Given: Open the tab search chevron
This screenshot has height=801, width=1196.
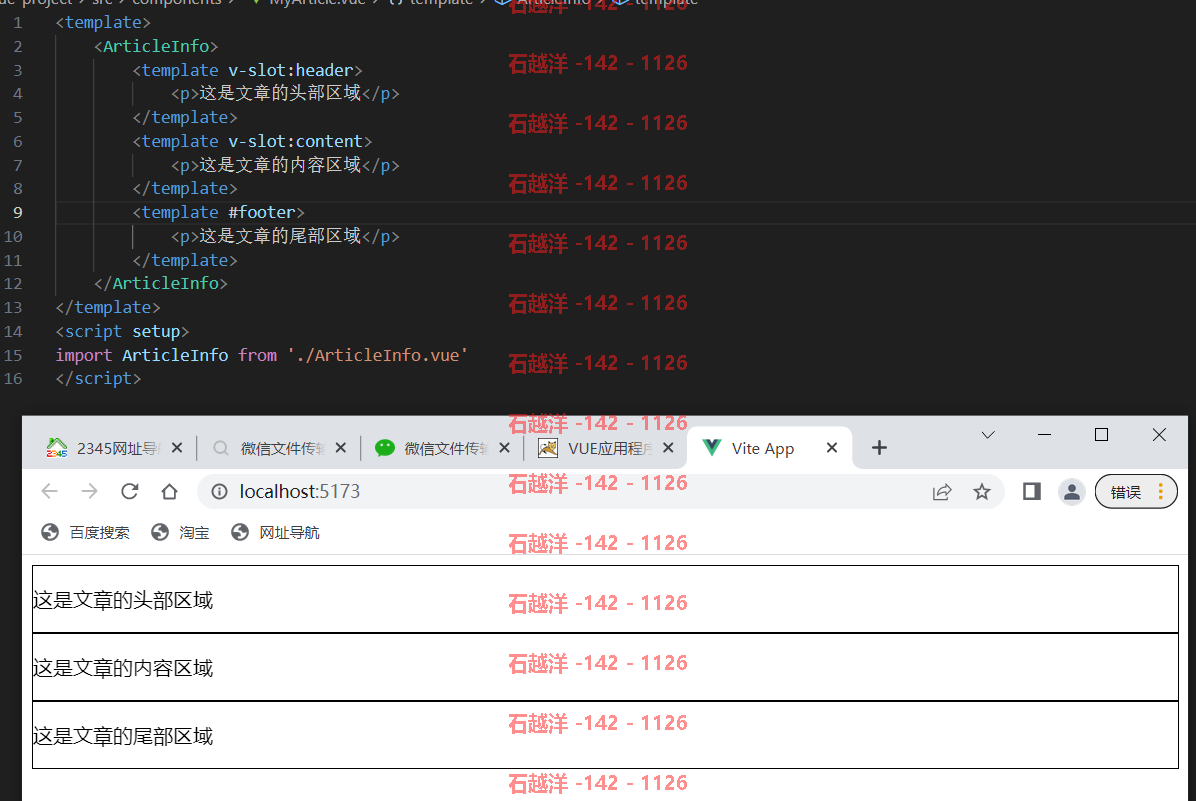Looking at the screenshot, I should 988,435.
